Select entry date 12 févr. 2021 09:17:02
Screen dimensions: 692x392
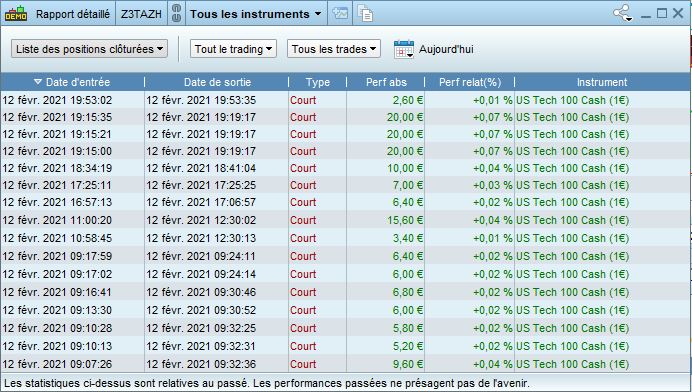point(57,274)
